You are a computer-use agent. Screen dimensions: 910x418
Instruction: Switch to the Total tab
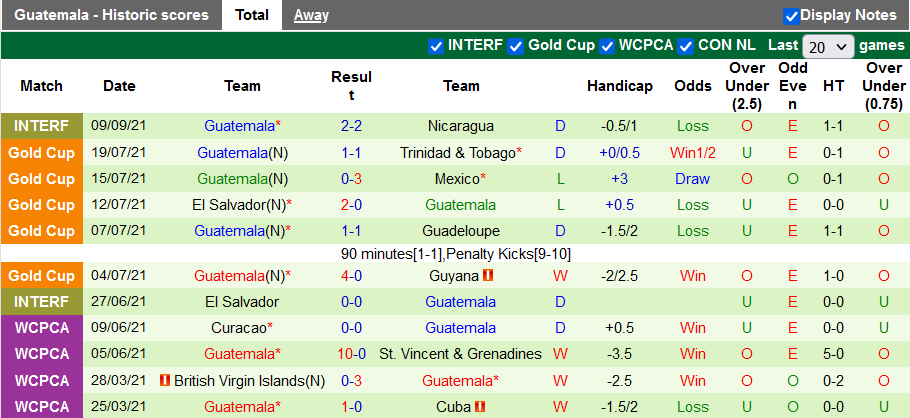point(252,15)
